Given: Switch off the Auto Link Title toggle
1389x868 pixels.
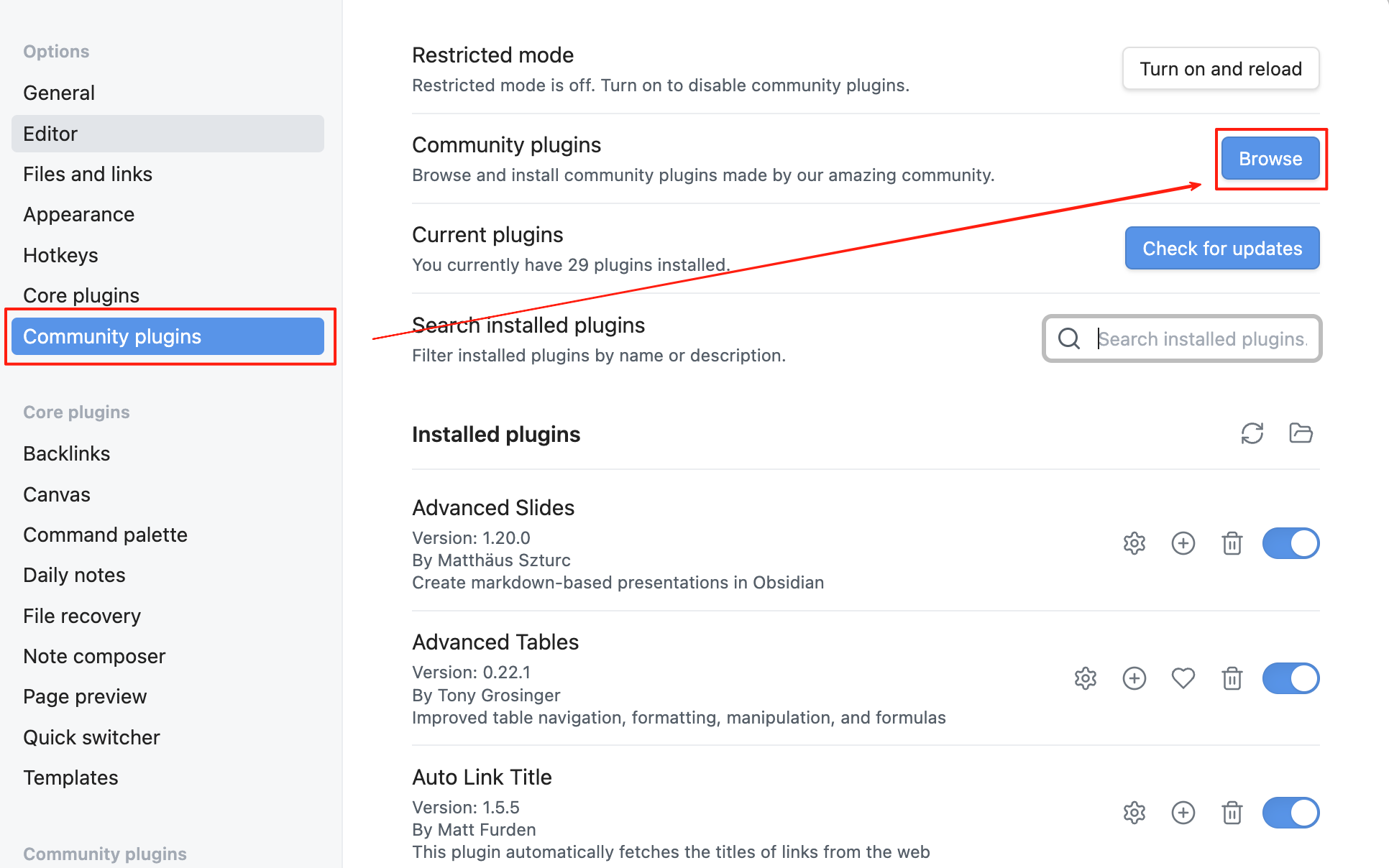Looking at the screenshot, I should click(1291, 813).
